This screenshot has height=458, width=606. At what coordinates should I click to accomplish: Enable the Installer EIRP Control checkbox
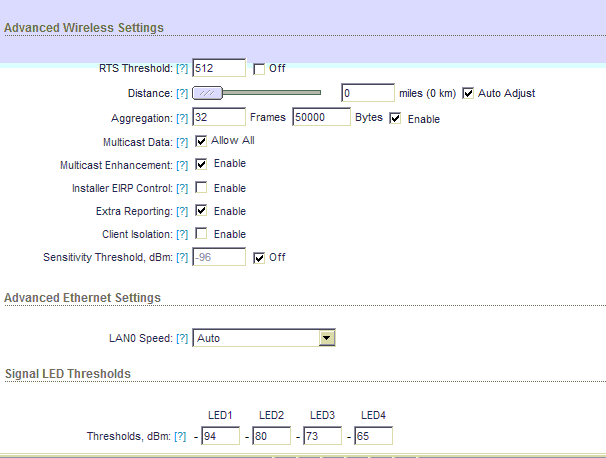coord(201,187)
